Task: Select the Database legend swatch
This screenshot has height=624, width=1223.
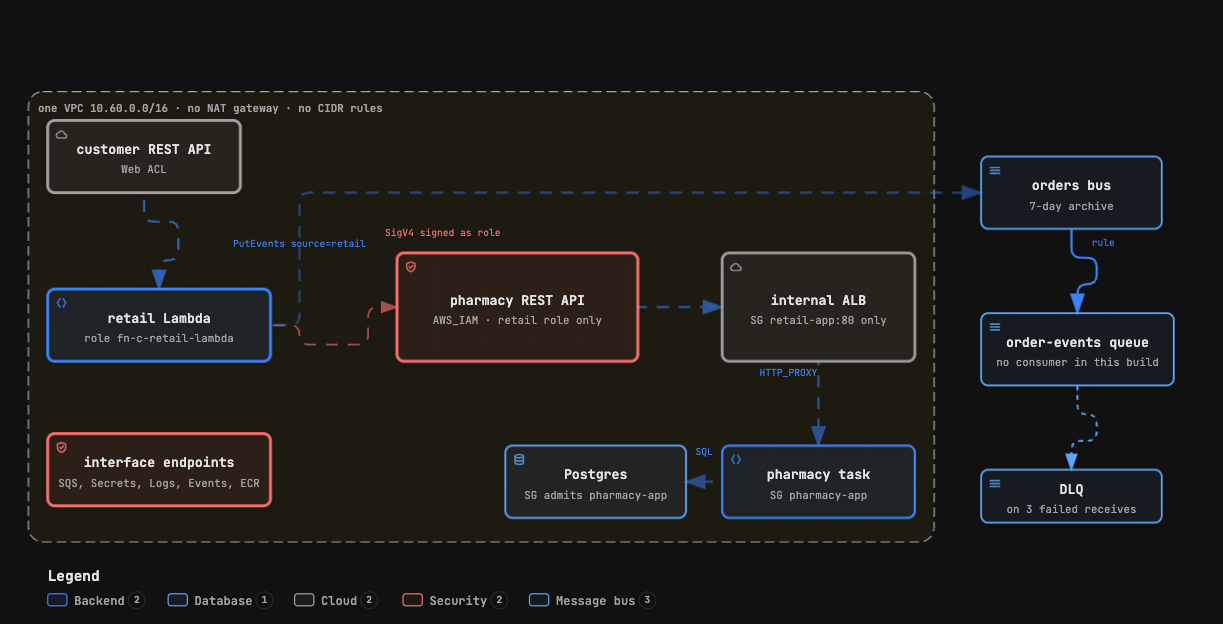Action: pyautogui.click(x=178, y=600)
